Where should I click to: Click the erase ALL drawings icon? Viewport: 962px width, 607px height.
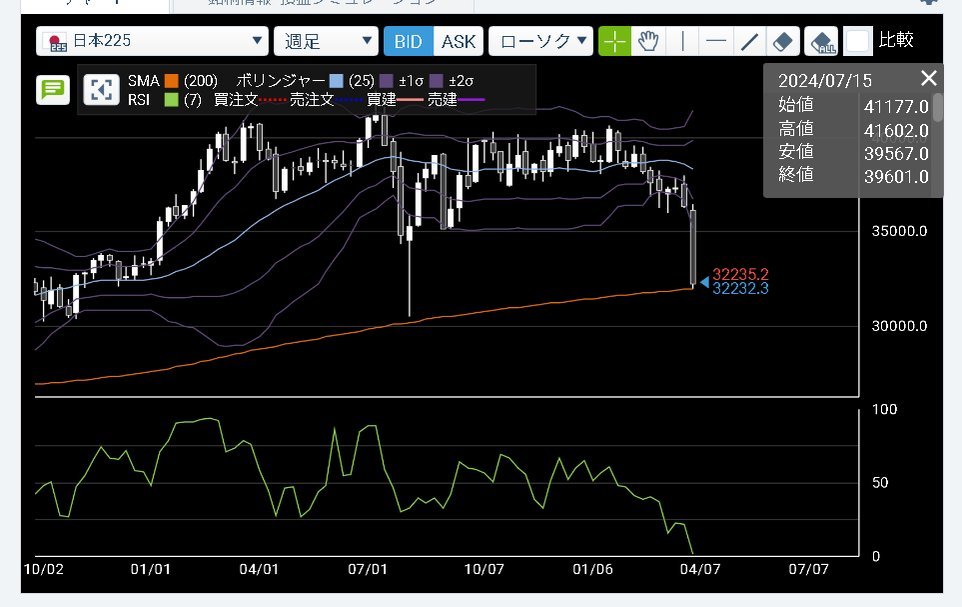(x=821, y=41)
